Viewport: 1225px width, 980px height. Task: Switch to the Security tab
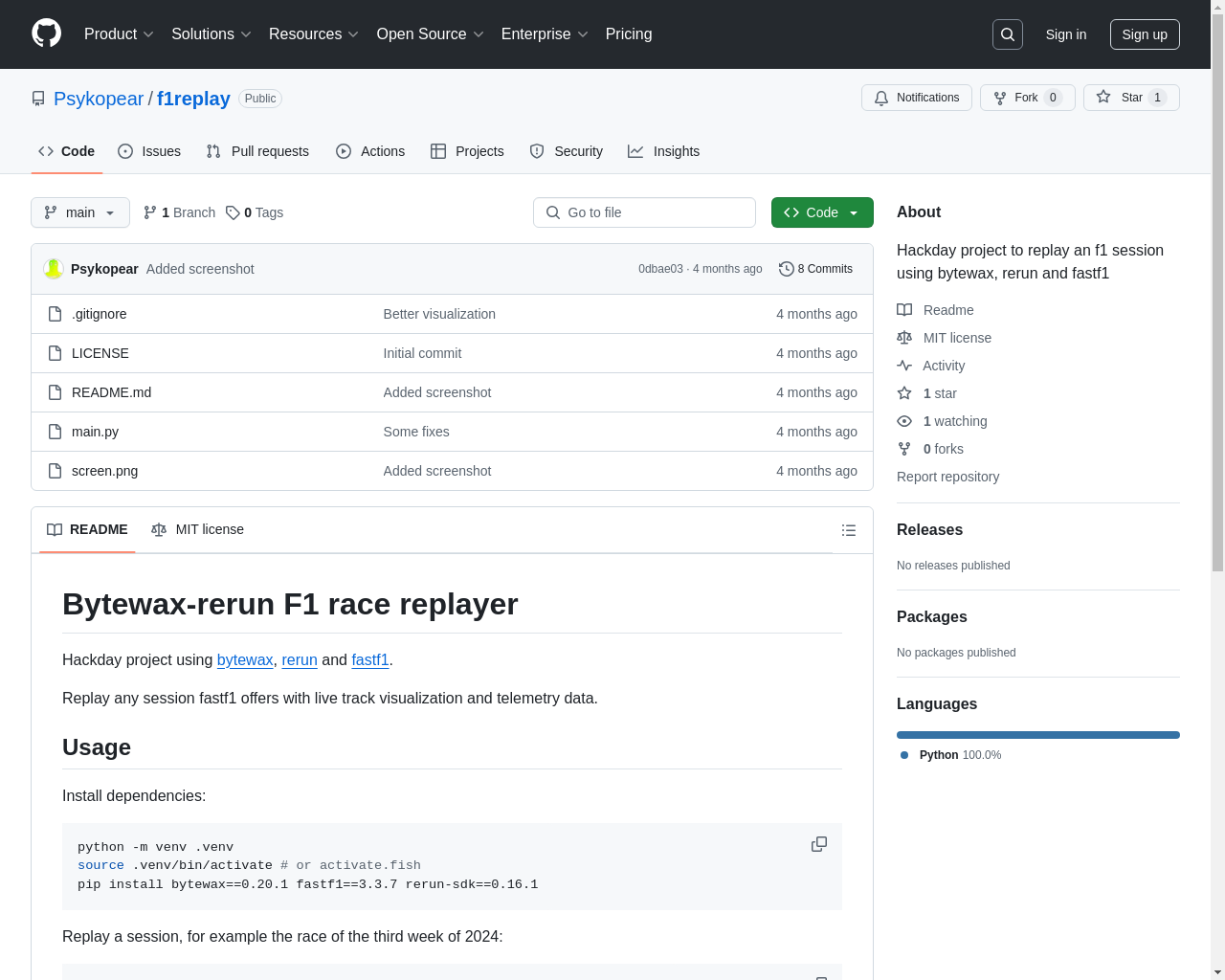[567, 151]
